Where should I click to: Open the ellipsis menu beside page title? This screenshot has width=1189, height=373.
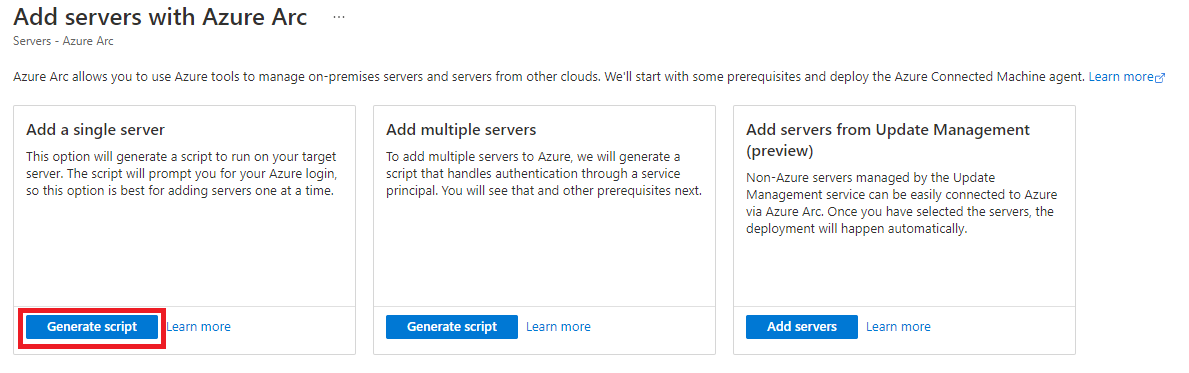point(339,18)
